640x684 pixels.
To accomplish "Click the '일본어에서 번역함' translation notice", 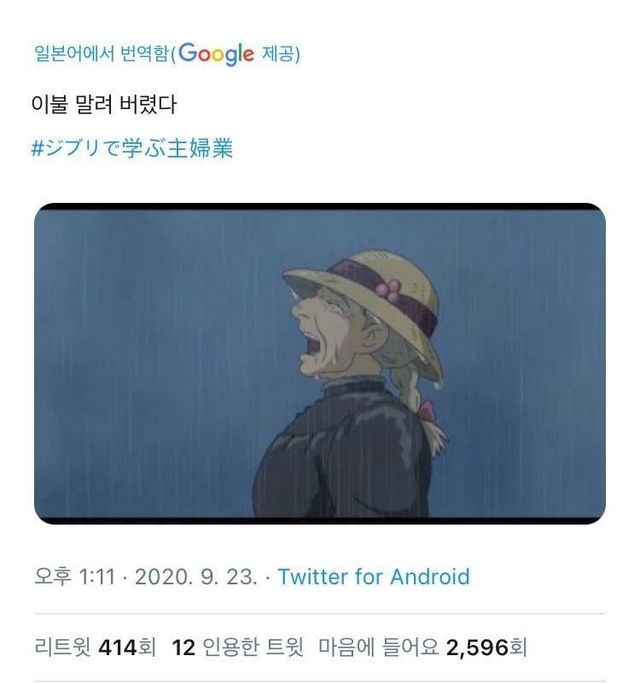I will (100, 54).
